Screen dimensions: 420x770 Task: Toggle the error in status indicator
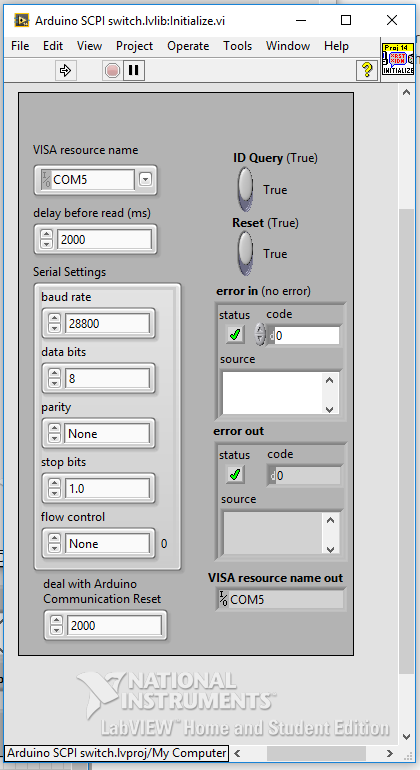pos(235,334)
